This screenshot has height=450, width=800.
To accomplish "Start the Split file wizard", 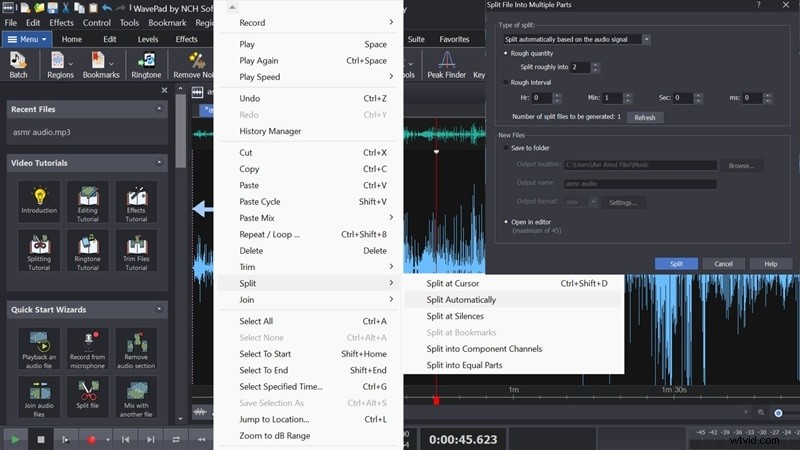I will pos(88,397).
